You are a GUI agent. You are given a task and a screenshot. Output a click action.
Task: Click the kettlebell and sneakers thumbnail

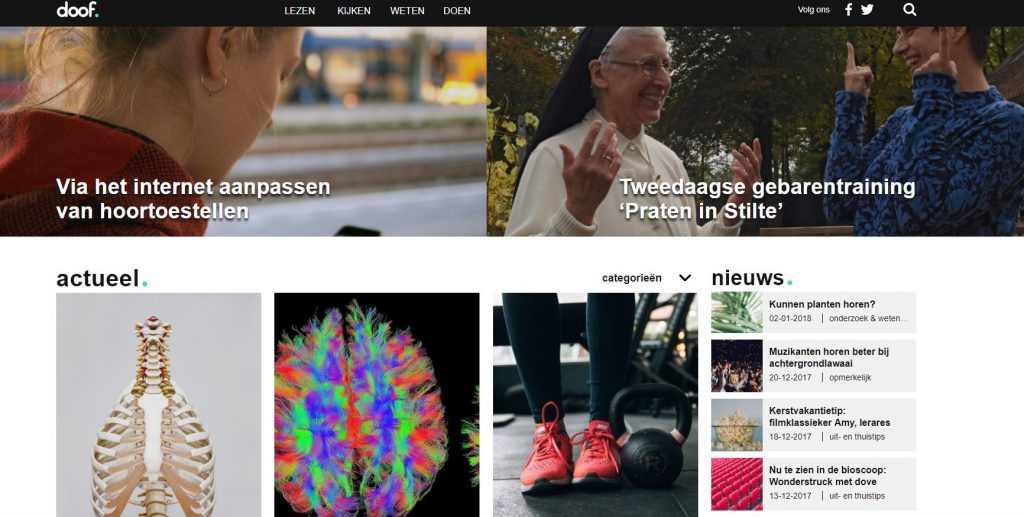point(595,405)
